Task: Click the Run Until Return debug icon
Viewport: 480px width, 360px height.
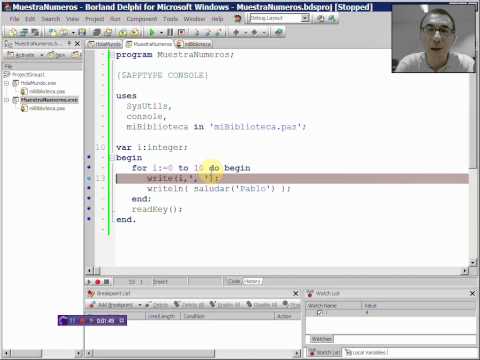Action: click(x=219, y=32)
